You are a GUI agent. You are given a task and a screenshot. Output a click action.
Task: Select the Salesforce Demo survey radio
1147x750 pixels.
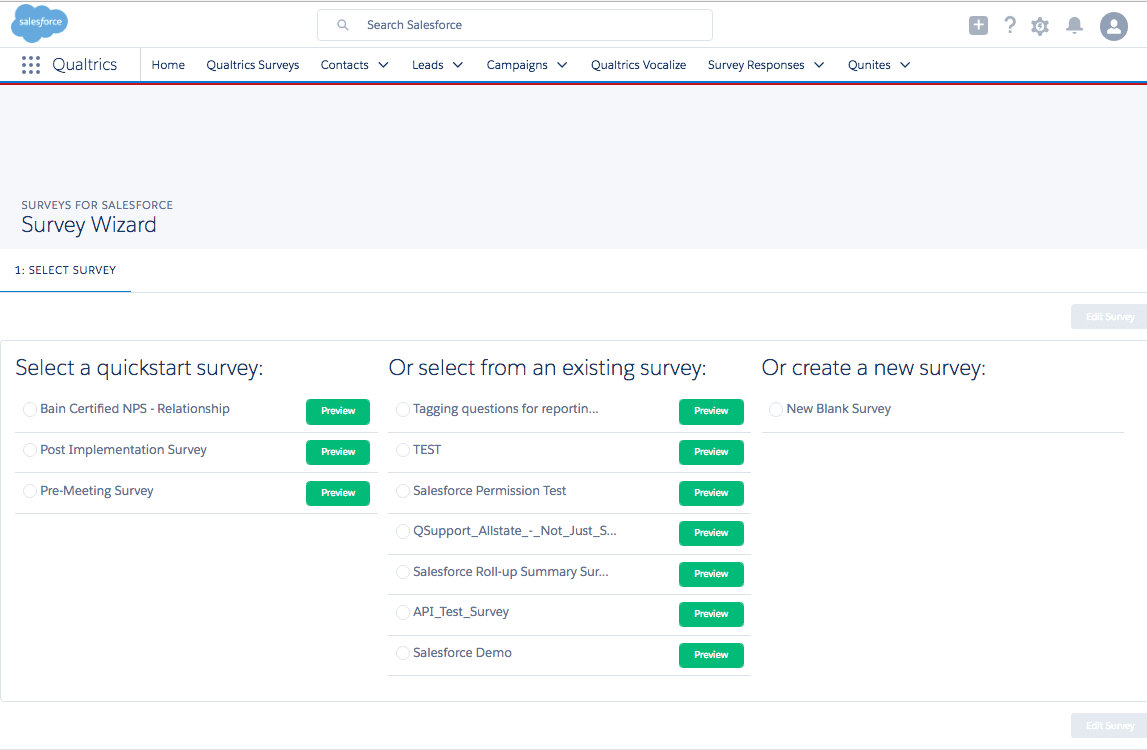tap(403, 653)
